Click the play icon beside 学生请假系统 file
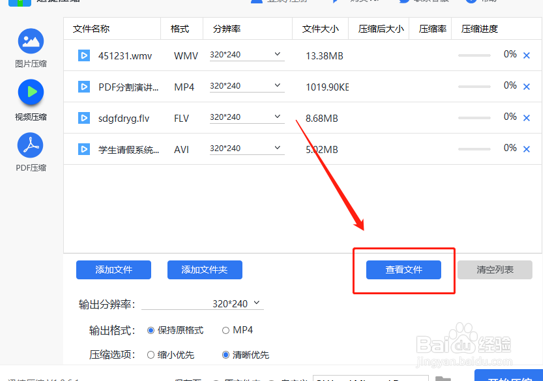Screen dimensions: 543x381 pyautogui.click(x=84, y=149)
